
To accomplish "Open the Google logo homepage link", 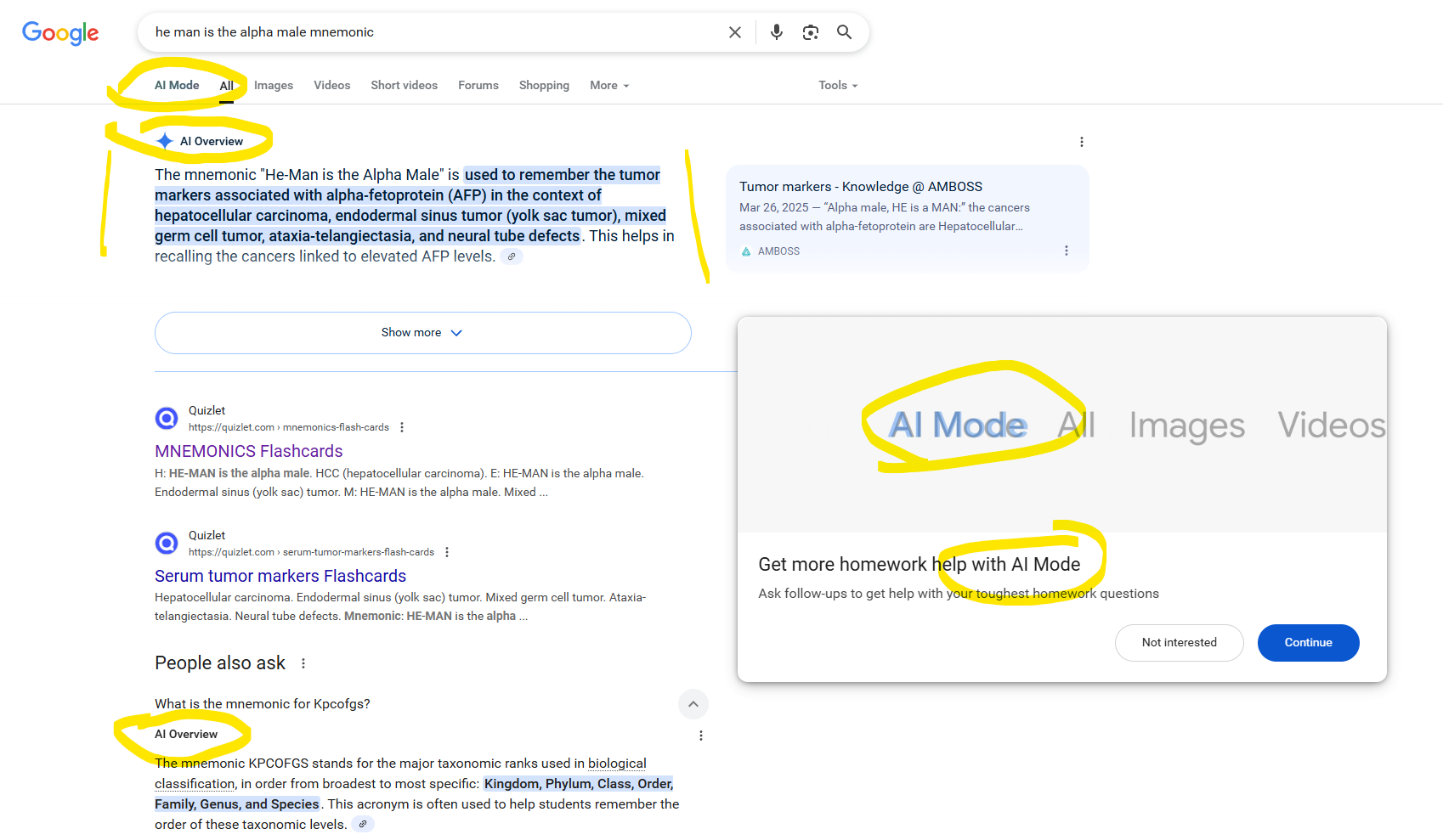I will tap(60, 33).
